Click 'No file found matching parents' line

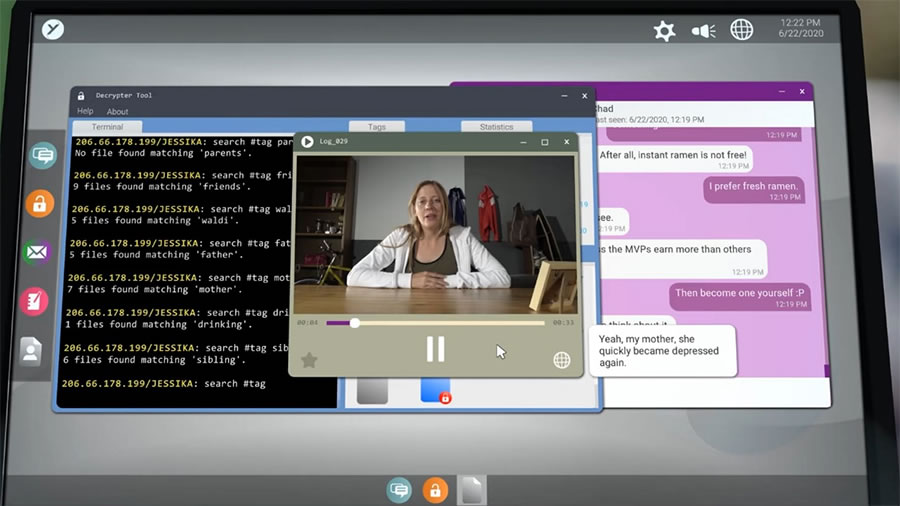coord(164,153)
